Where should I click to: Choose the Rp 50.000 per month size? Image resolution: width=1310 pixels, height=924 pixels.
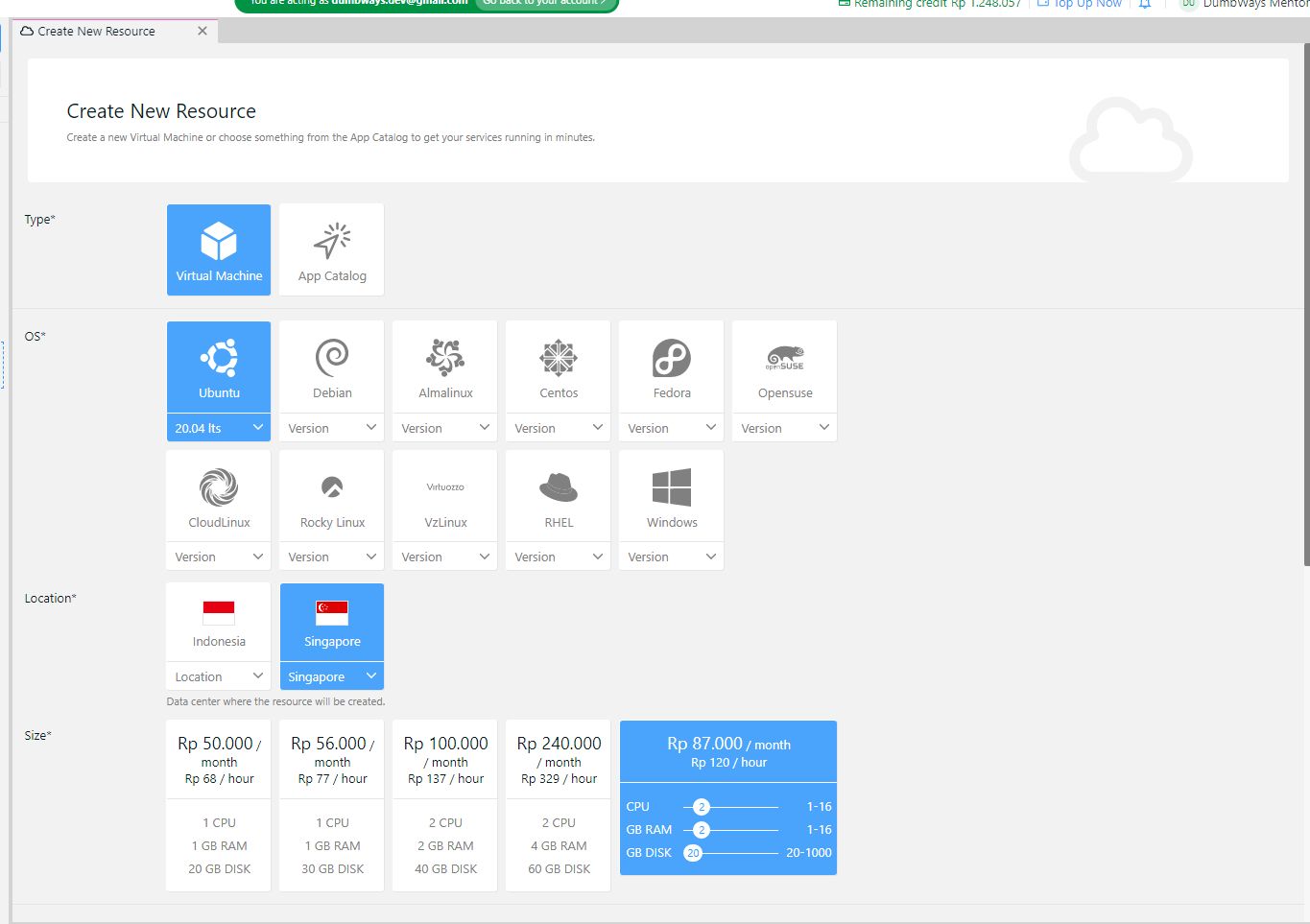click(x=218, y=804)
